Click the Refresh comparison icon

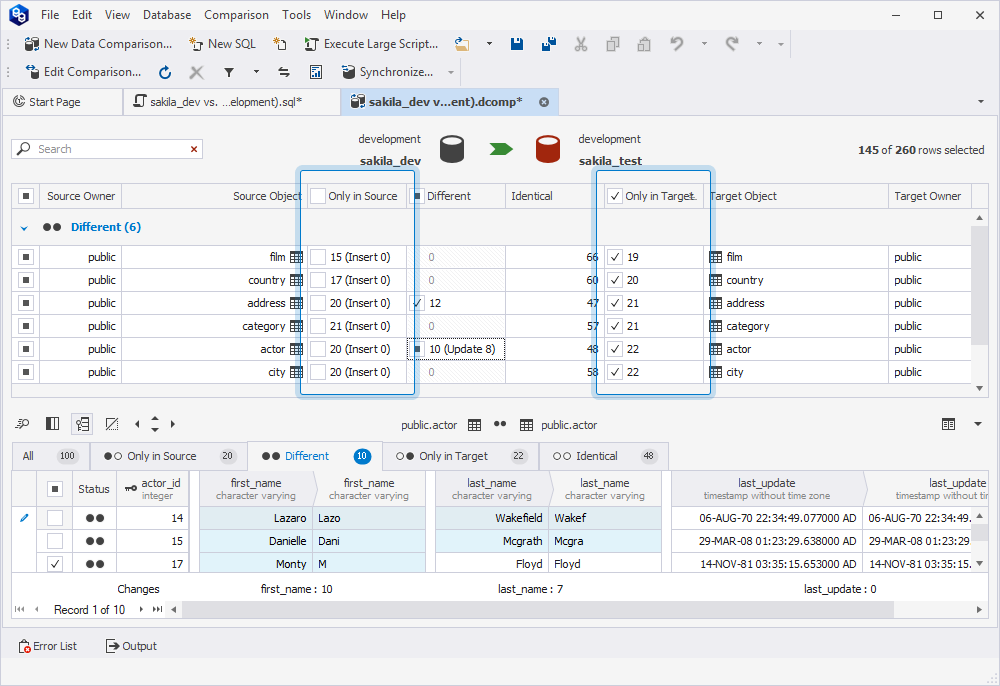165,72
